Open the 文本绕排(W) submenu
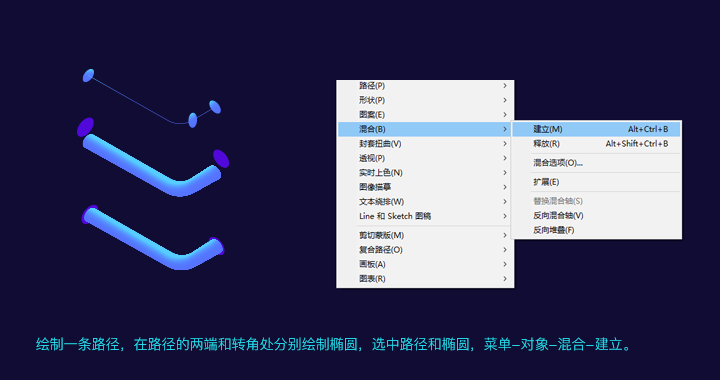The height and width of the screenshot is (380, 720). coord(425,201)
